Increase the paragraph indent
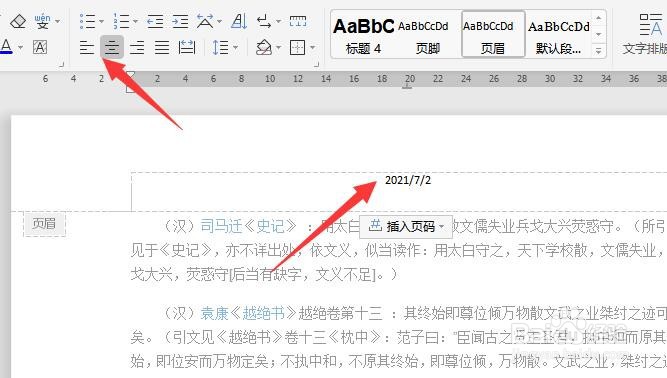This screenshot has width=667, height=378. coord(180,21)
